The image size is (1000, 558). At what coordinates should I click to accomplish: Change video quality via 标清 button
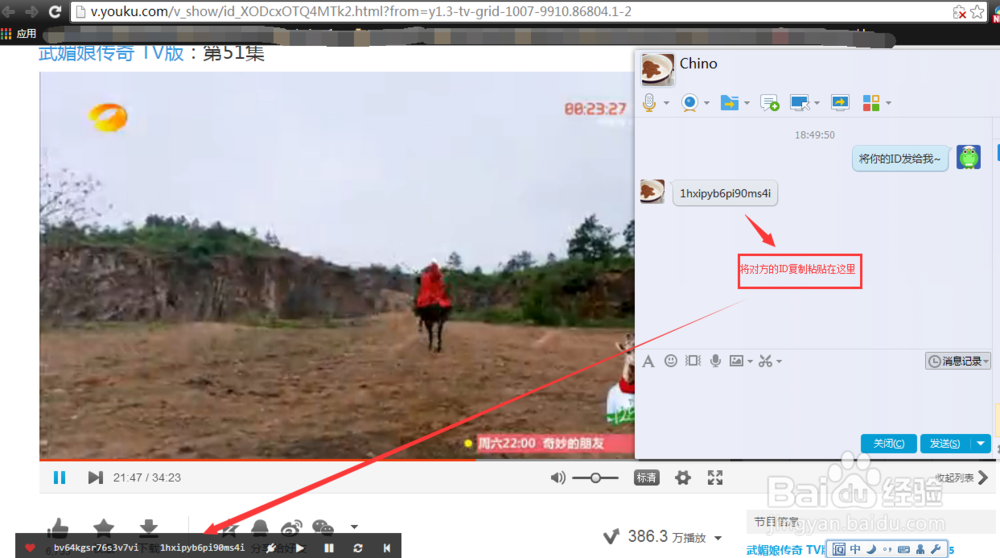646,478
